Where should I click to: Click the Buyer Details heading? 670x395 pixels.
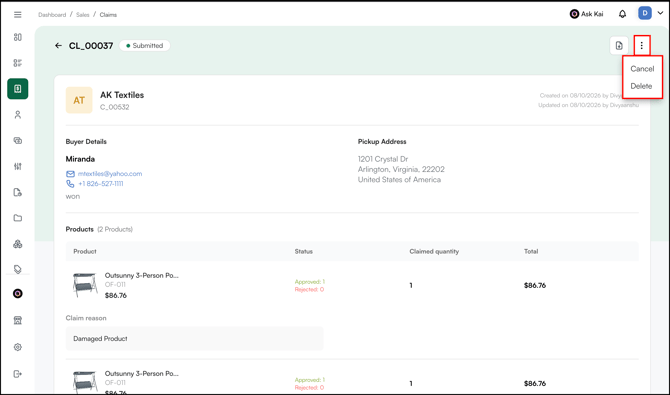point(86,141)
